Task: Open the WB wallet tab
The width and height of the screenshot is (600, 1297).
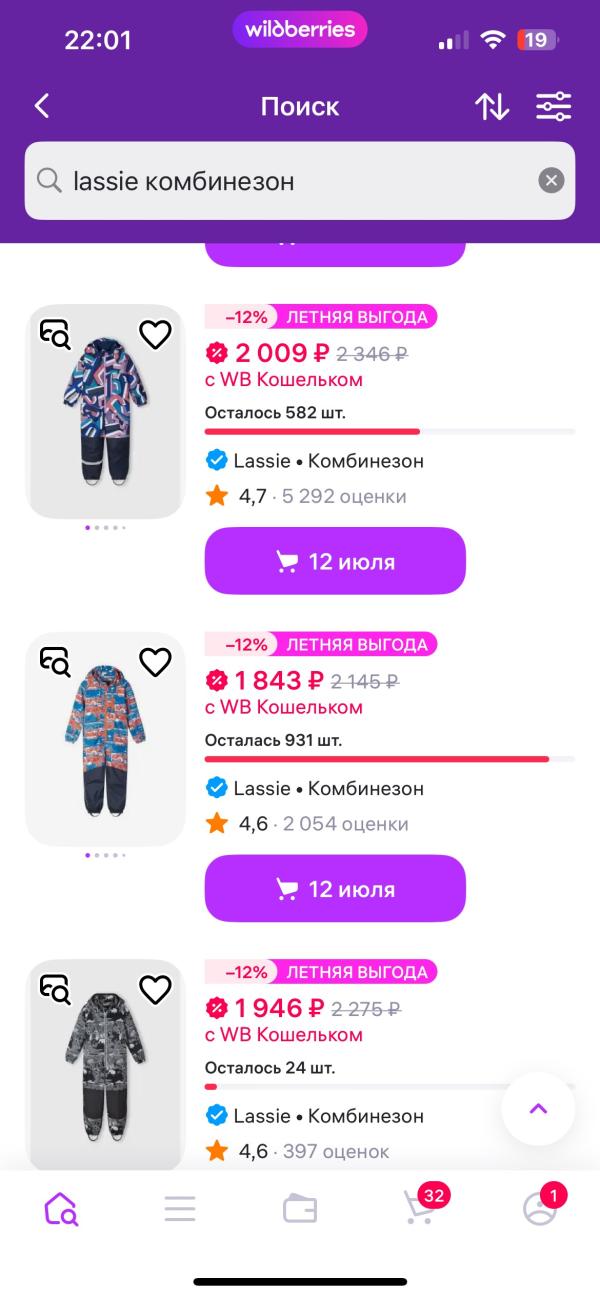Action: point(300,1209)
